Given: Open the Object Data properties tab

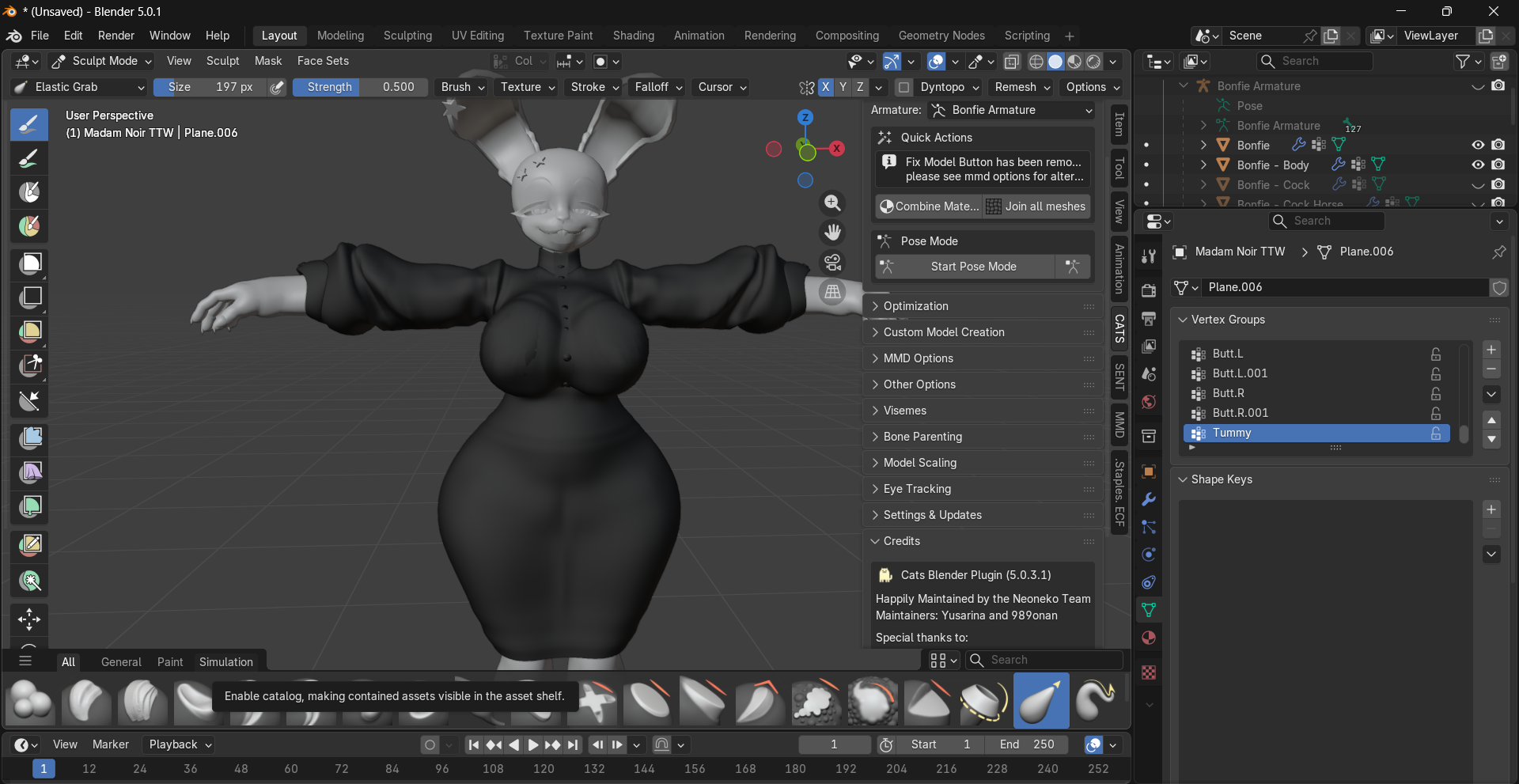Looking at the screenshot, I should 1149,610.
